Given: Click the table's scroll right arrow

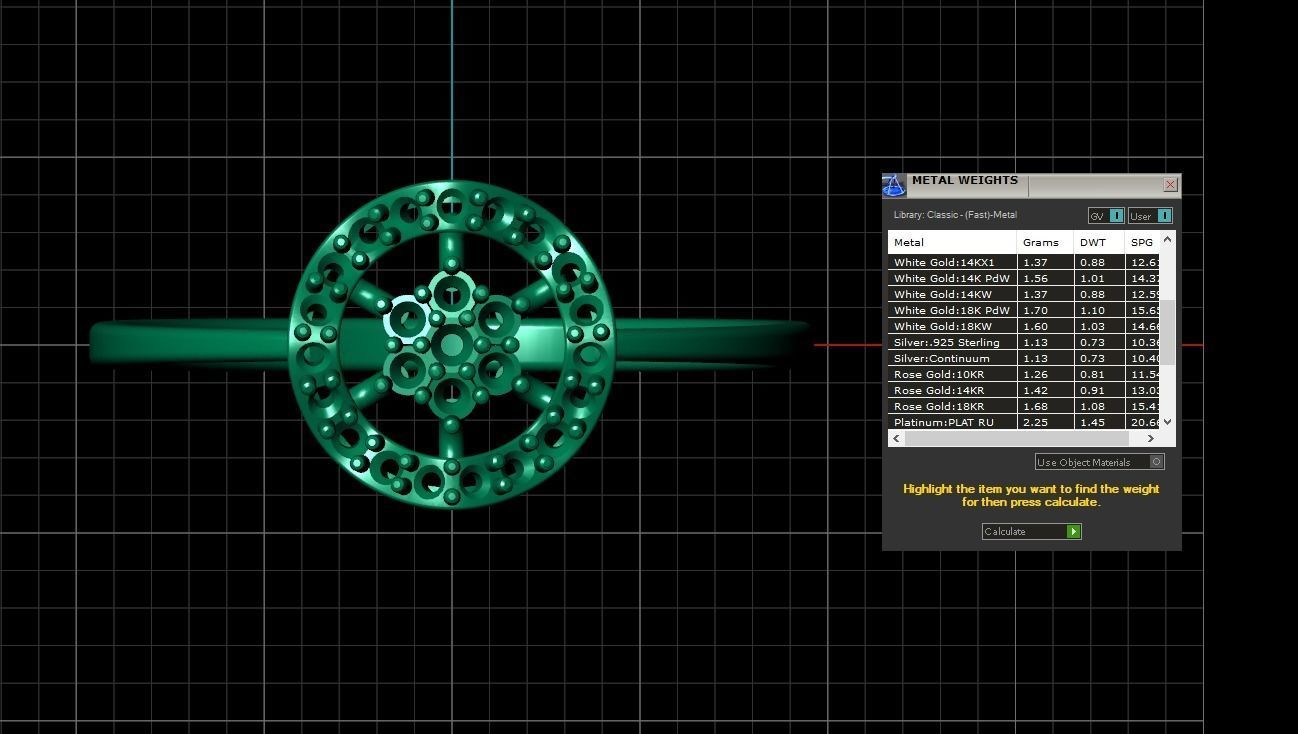Looking at the screenshot, I should (1151, 438).
